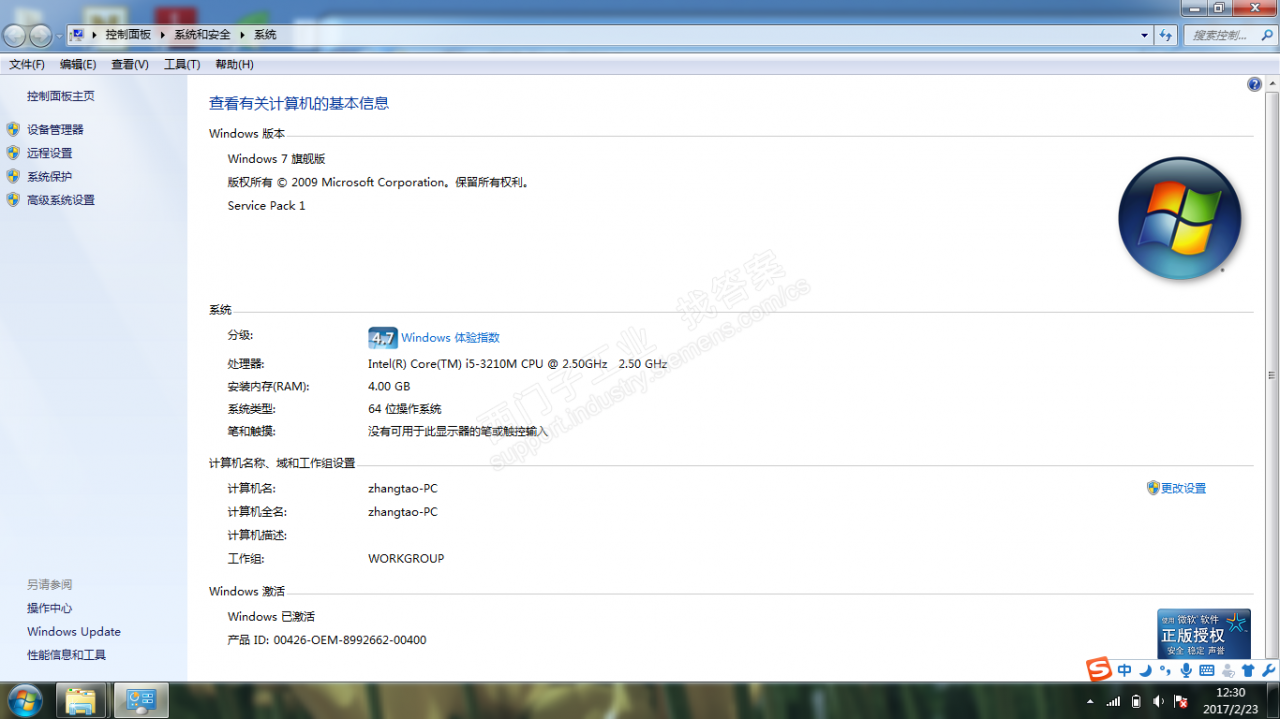This screenshot has height=719, width=1280.
Task: Open the 帮助(H) menu
Action: pos(234,64)
